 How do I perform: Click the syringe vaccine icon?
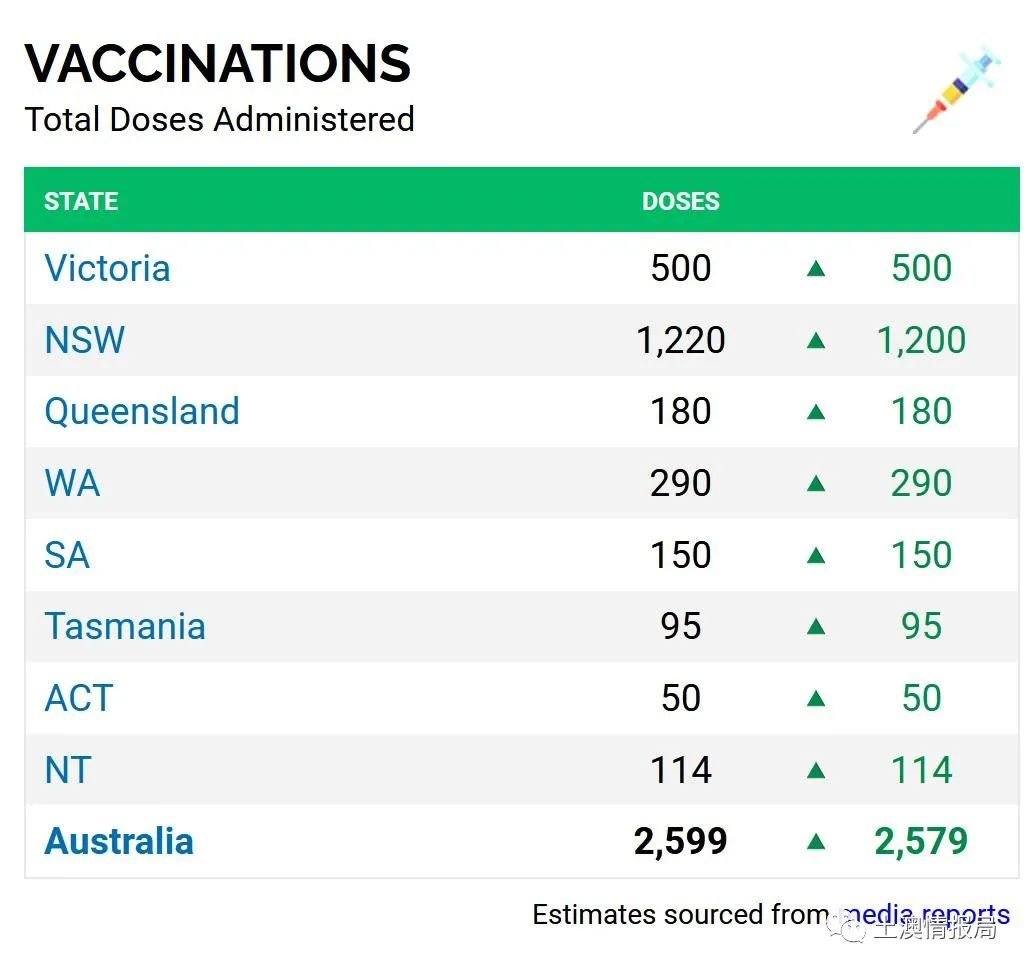(x=957, y=89)
